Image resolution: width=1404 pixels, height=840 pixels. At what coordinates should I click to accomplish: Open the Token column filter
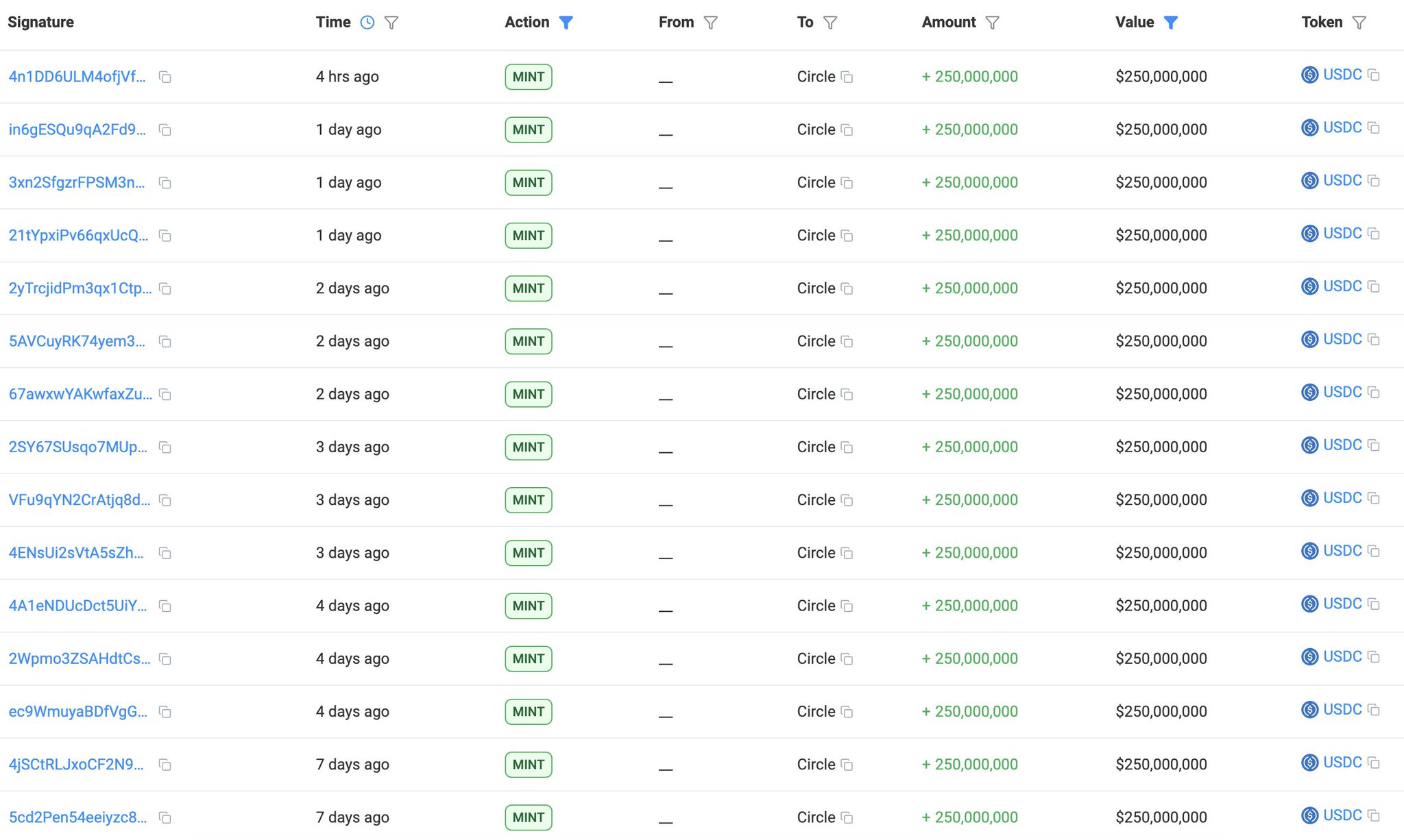[x=1359, y=23]
